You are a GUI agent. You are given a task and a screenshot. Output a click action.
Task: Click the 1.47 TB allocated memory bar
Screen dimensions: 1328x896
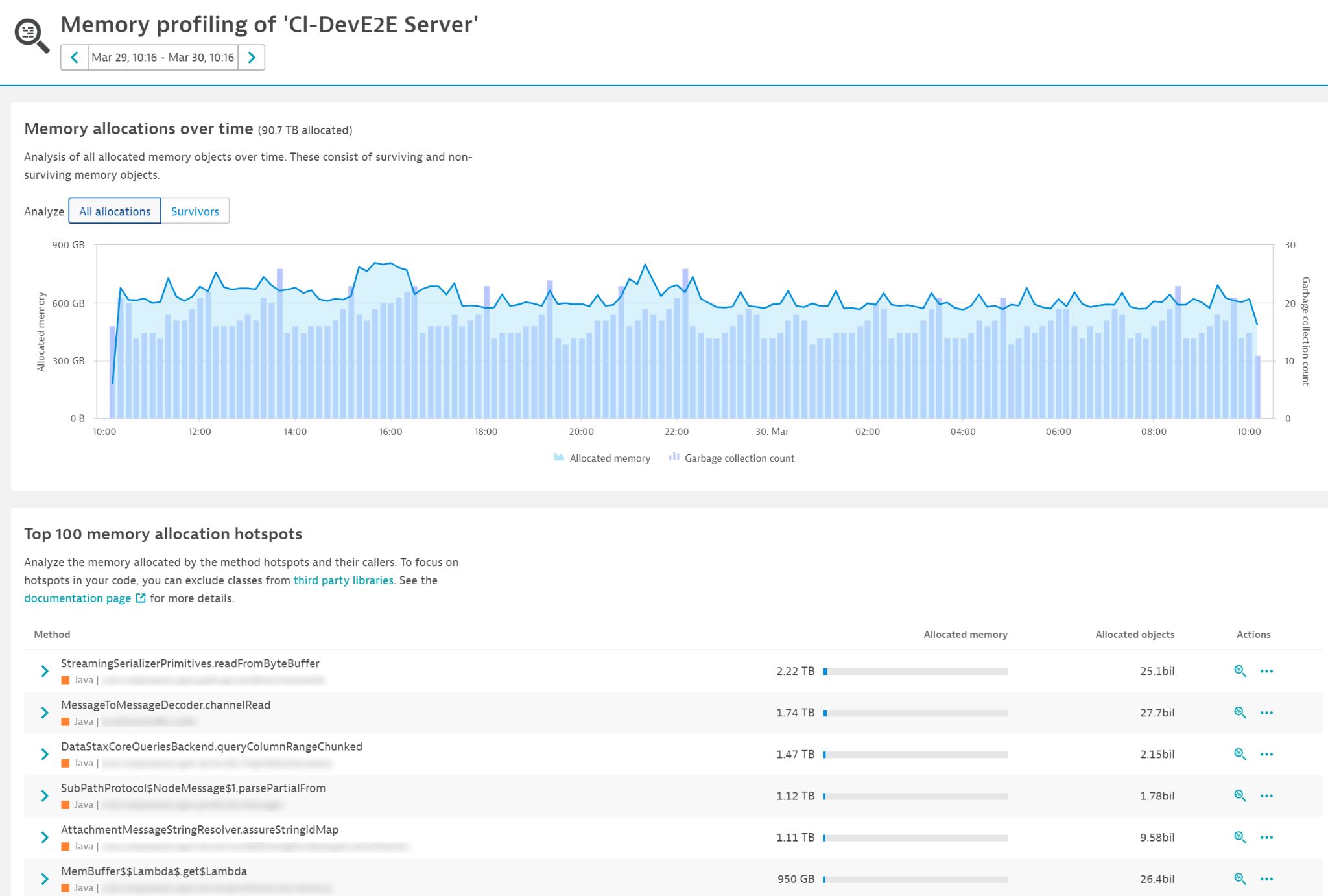click(x=916, y=755)
